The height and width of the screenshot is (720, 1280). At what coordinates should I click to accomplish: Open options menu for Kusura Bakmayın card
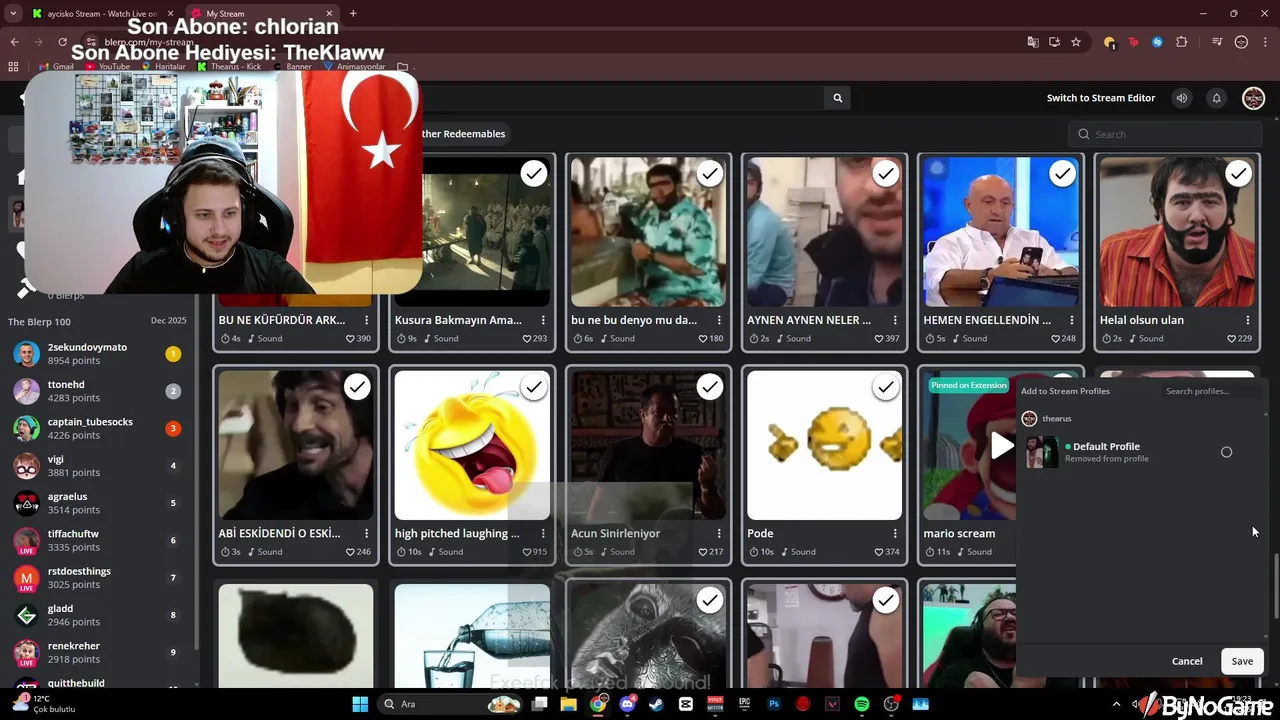(x=543, y=320)
